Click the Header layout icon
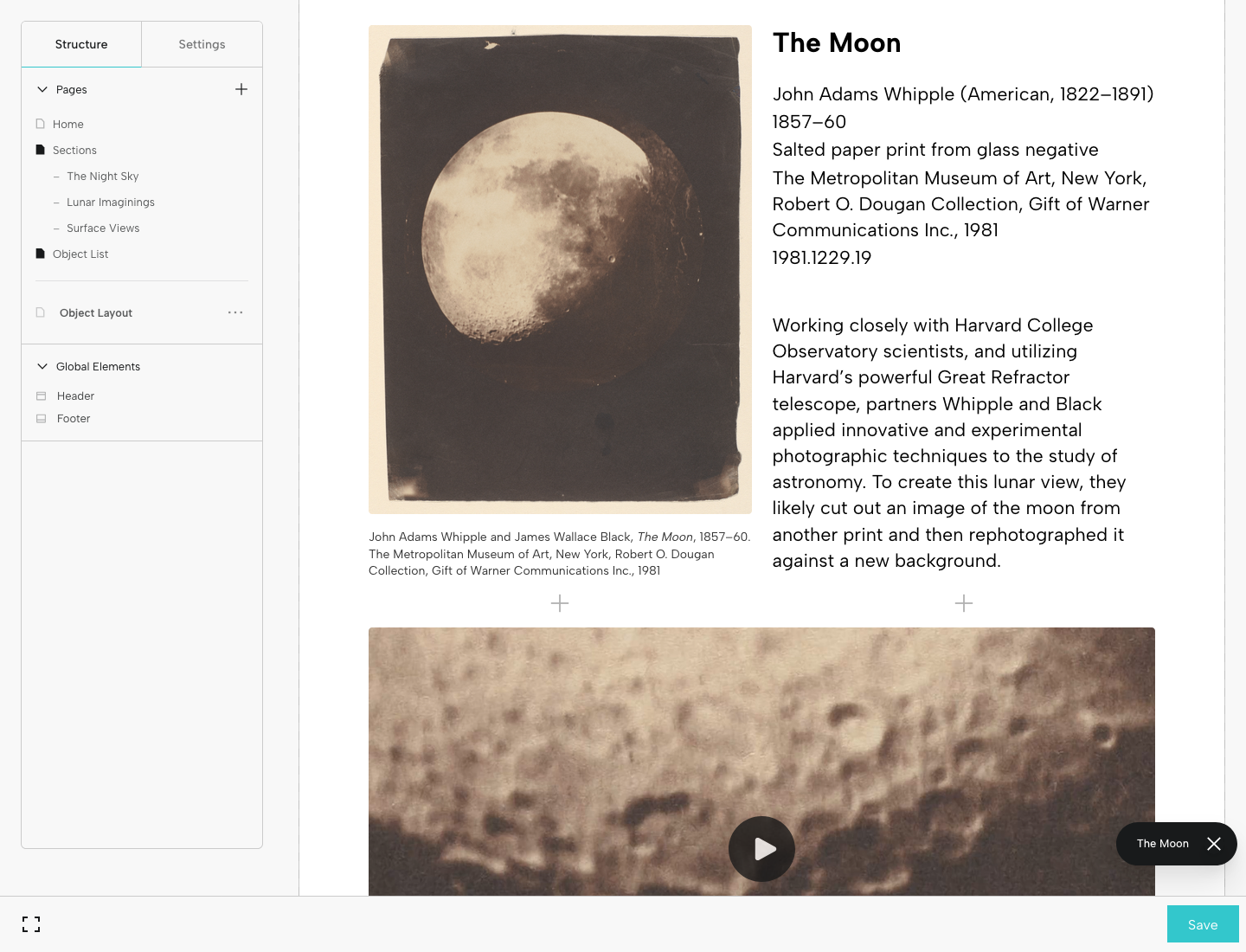This screenshot has width=1246, height=952. coord(41,396)
